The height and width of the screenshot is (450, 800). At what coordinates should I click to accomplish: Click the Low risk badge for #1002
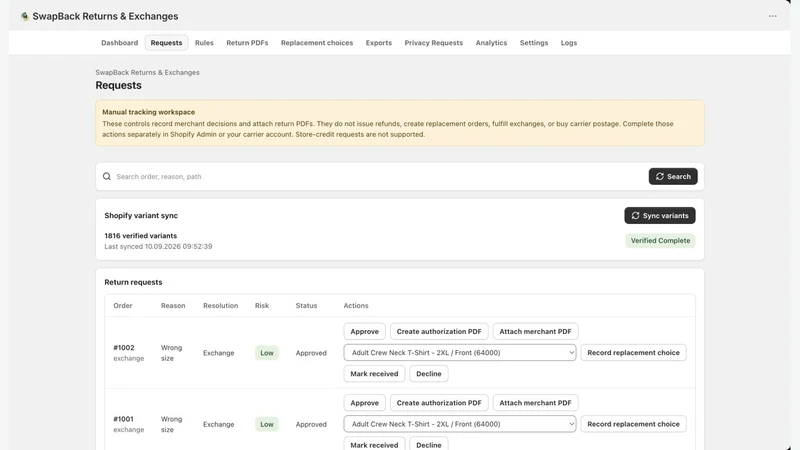pos(267,353)
